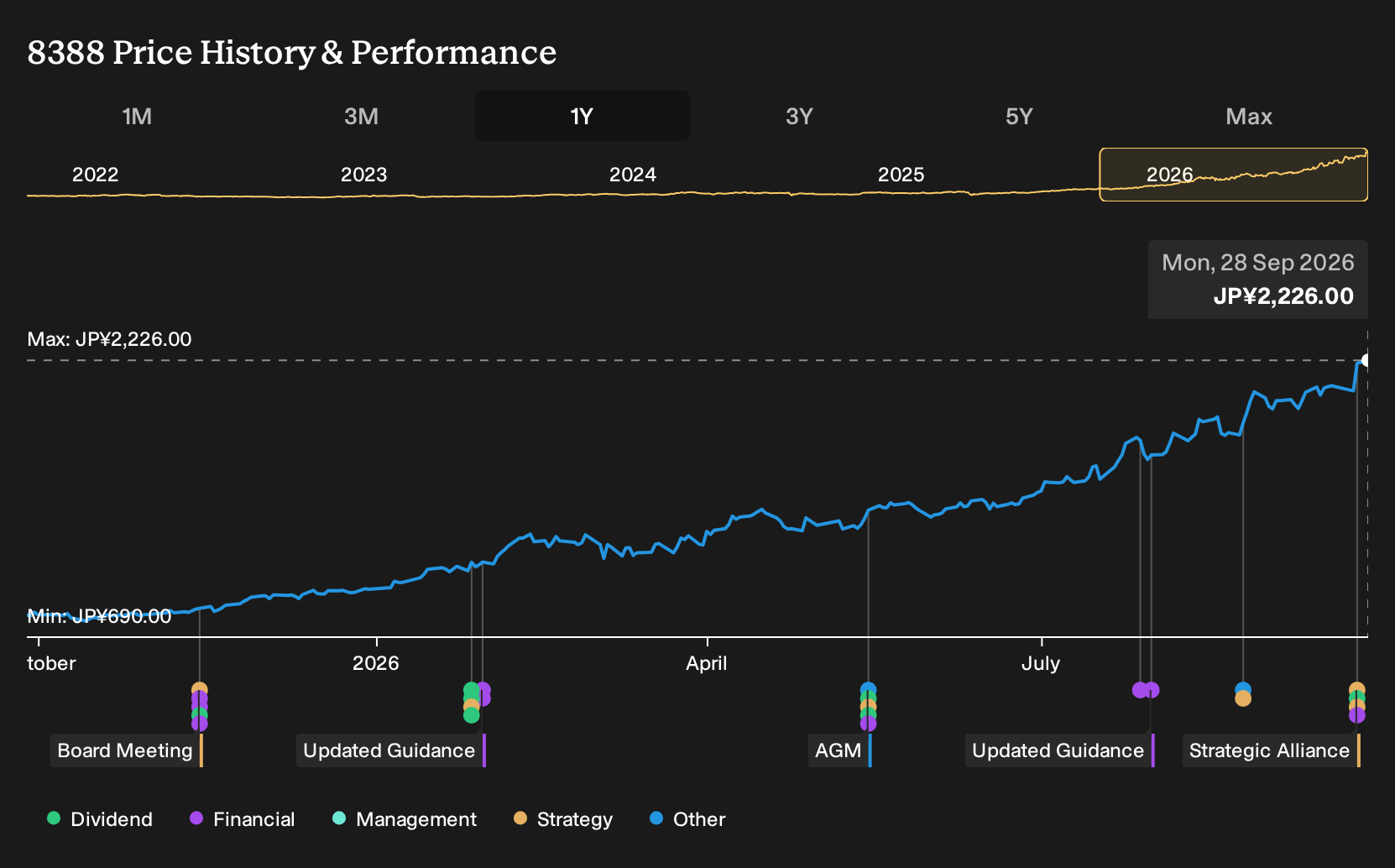The height and width of the screenshot is (868, 1395).
Task: Open the Updated Guidance label near 2026
Action: click(x=391, y=750)
